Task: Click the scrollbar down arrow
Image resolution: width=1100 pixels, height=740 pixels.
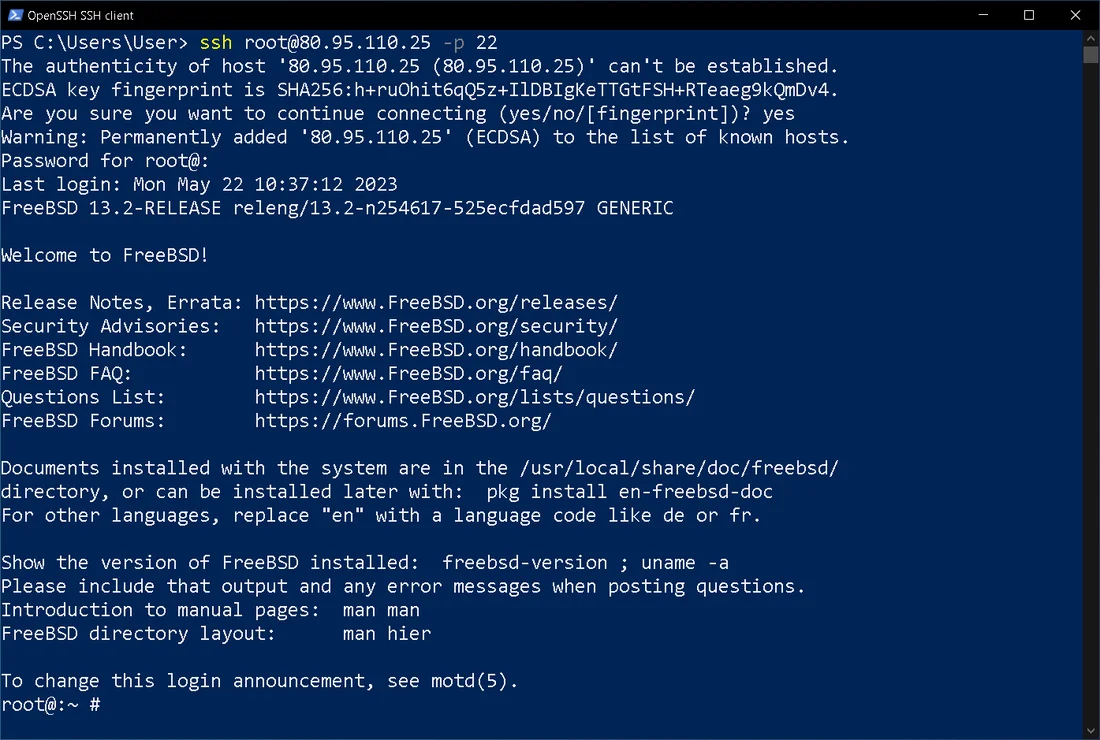Action: (x=1091, y=731)
